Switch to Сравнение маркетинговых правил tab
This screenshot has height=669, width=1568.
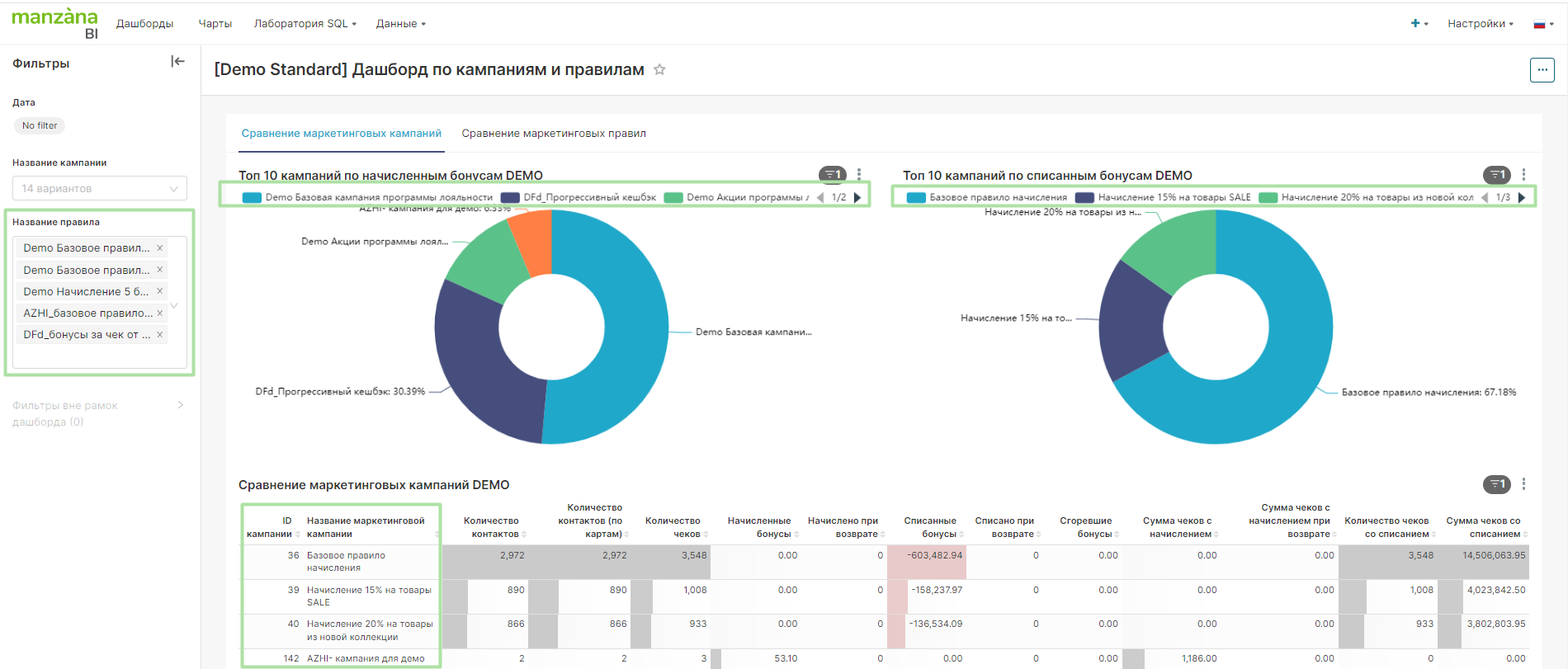[x=554, y=134]
